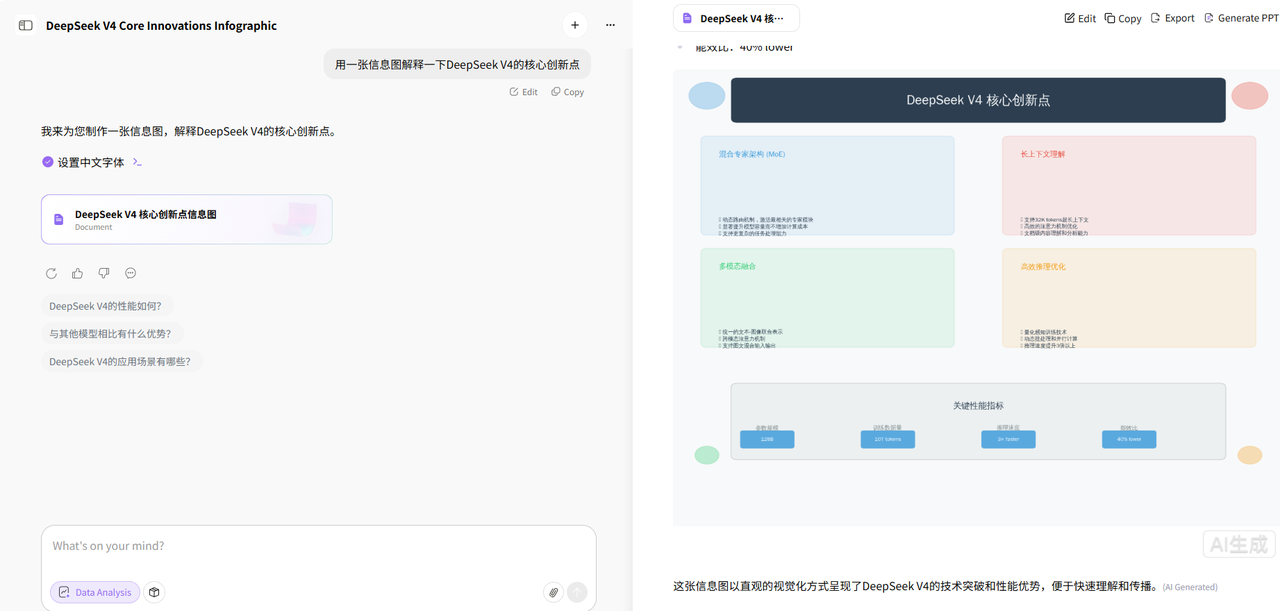Click the purple checkmark beside 设置中文字体
This screenshot has width=1280, height=611.
pos(47,162)
